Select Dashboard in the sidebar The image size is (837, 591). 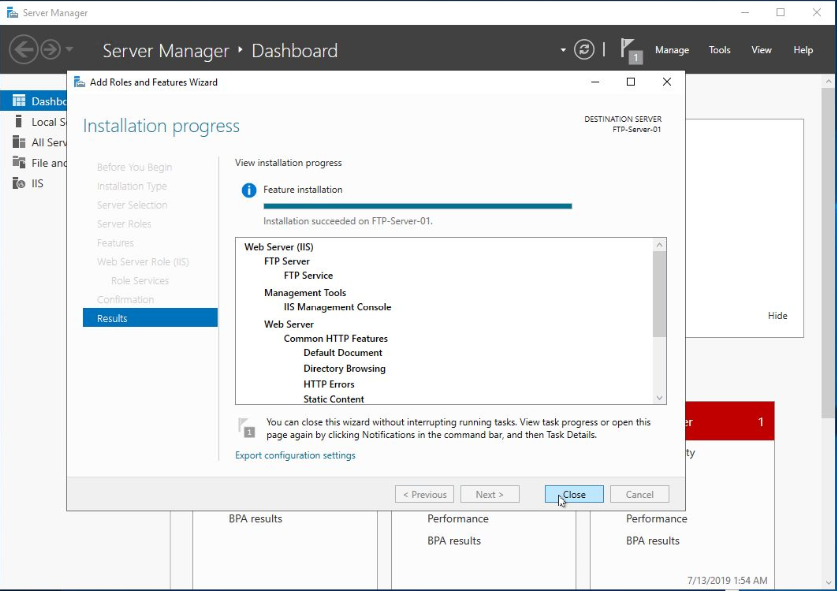click(x=34, y=101)
